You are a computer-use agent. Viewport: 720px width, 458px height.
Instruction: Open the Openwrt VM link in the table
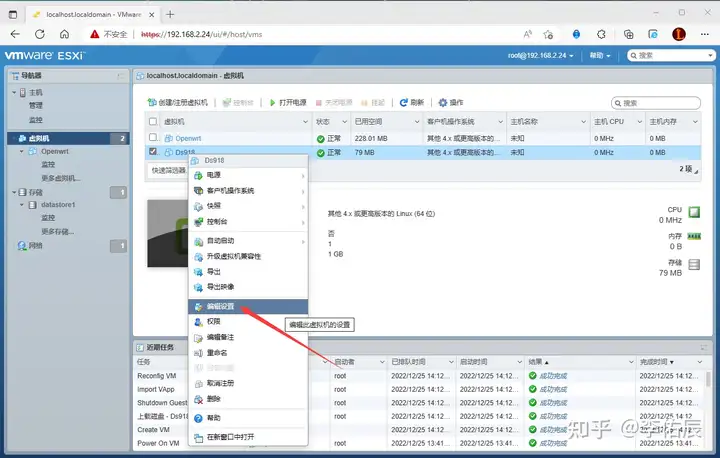pyautogui.click(x=188, y=138)
